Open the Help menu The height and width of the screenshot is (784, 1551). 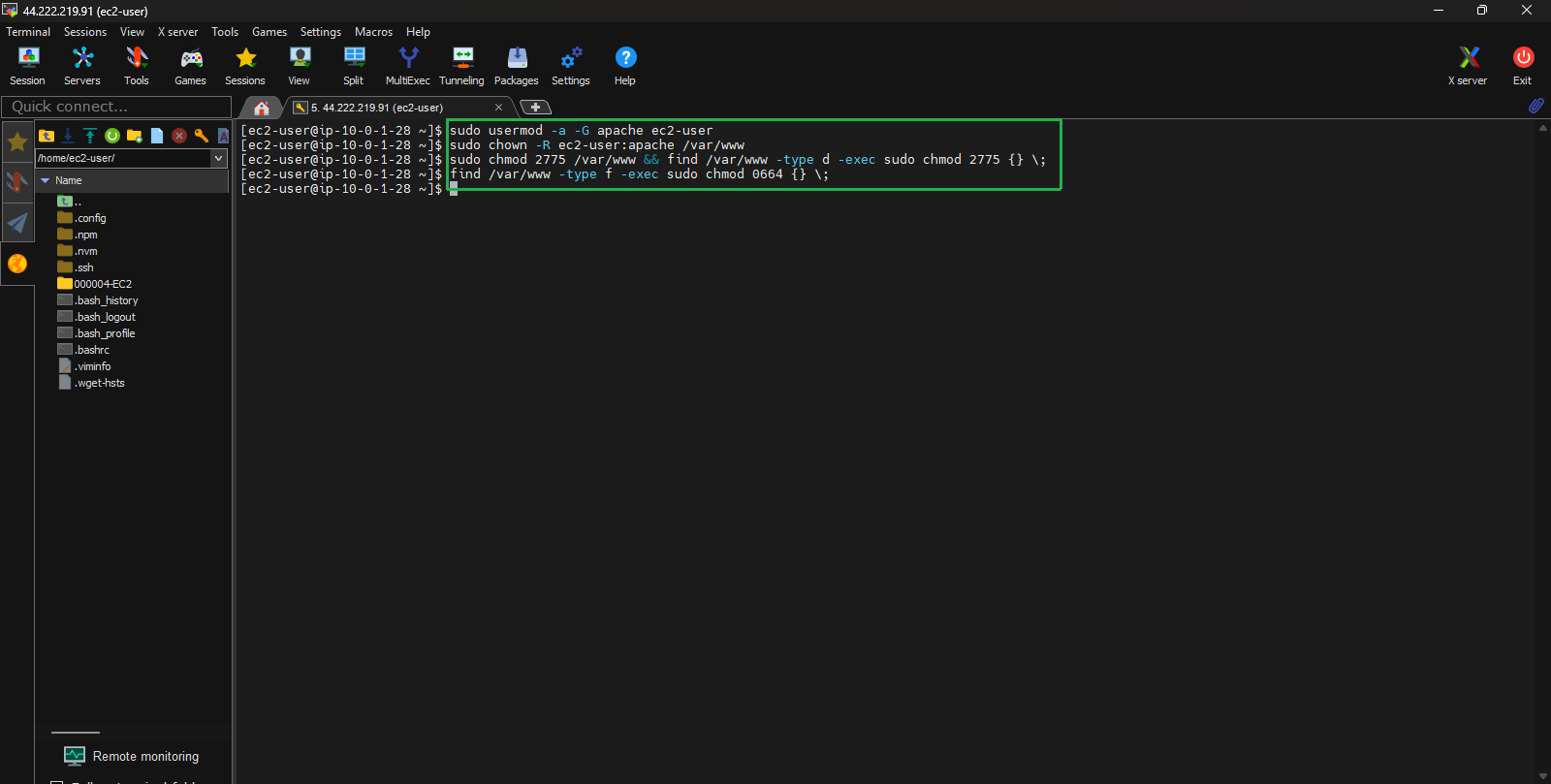point(418,32)
